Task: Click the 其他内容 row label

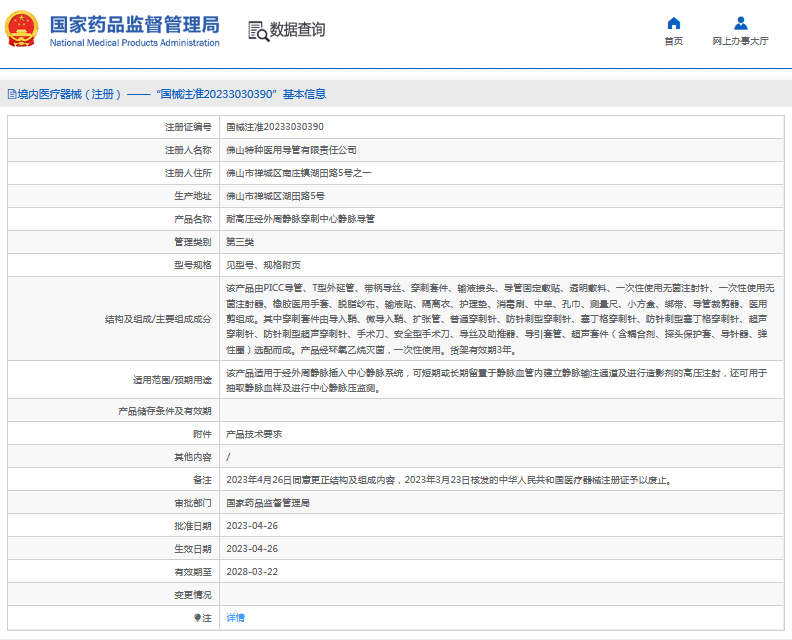Action: (192, 457)
